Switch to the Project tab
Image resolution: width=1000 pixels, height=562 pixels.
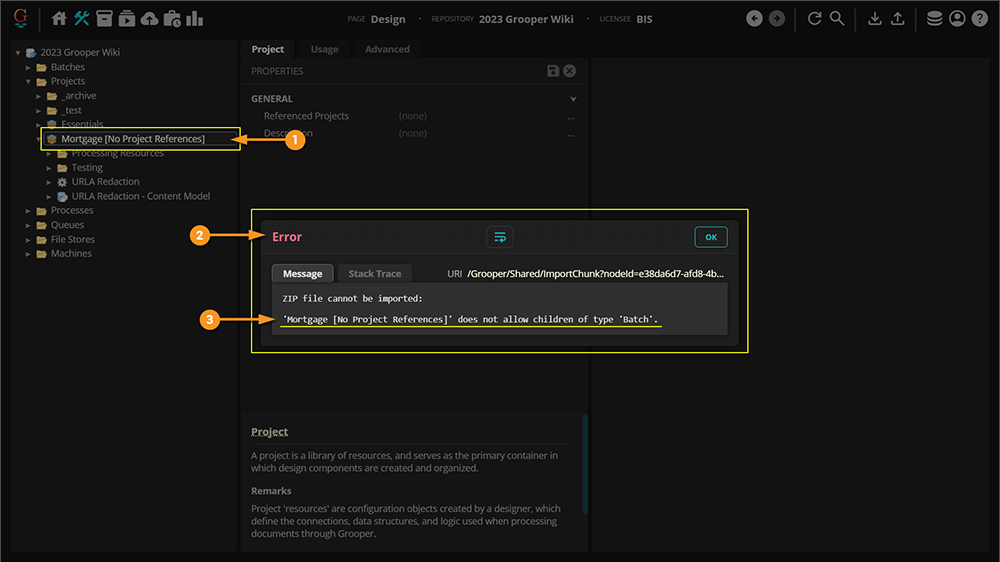coord(268,49)
